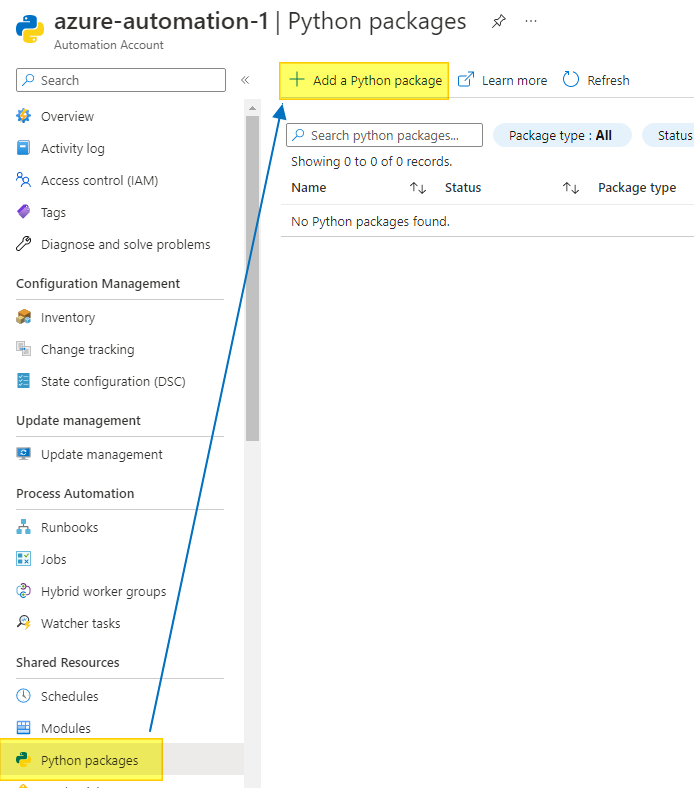
Task: Click the Update management monitor icon
Action: tap(23, 454)
